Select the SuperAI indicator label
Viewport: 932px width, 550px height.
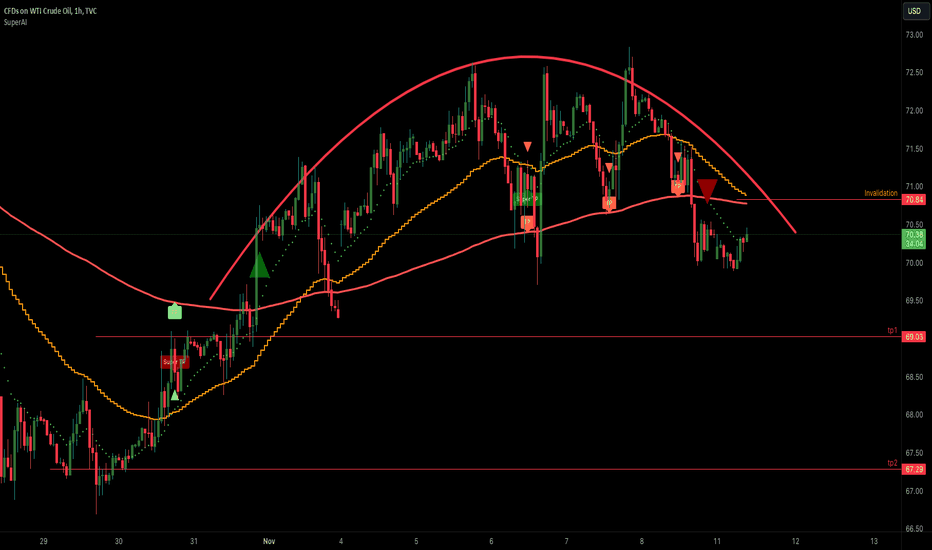tap(15, 23)
